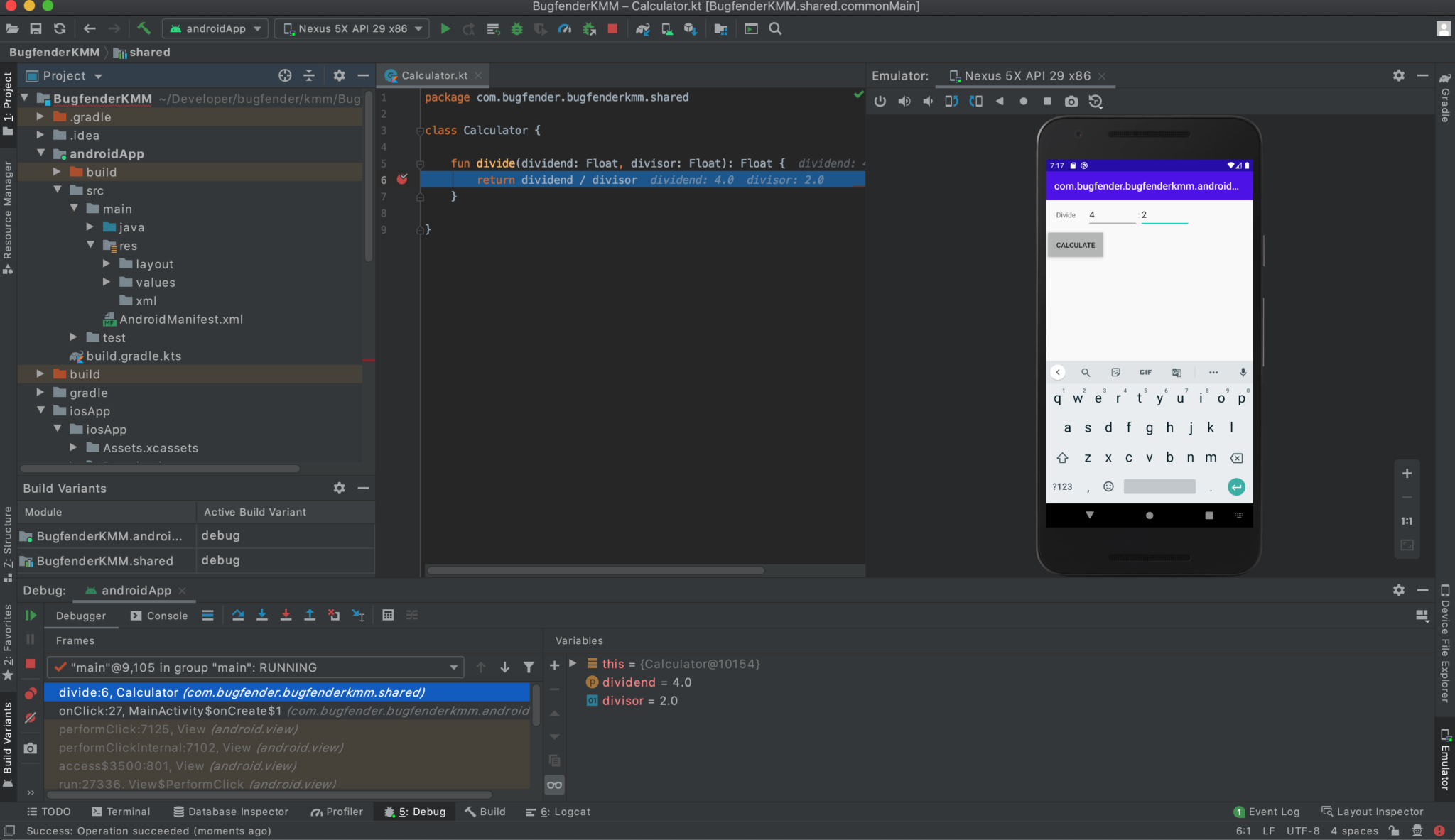This screenshot has height=840, width=1455.
Task: Power off the emulator
Action: (x=880, y=101)
